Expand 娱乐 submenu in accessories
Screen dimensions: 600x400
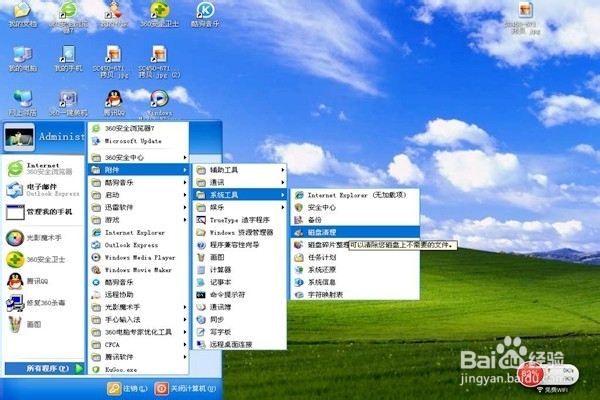[240, 207]
